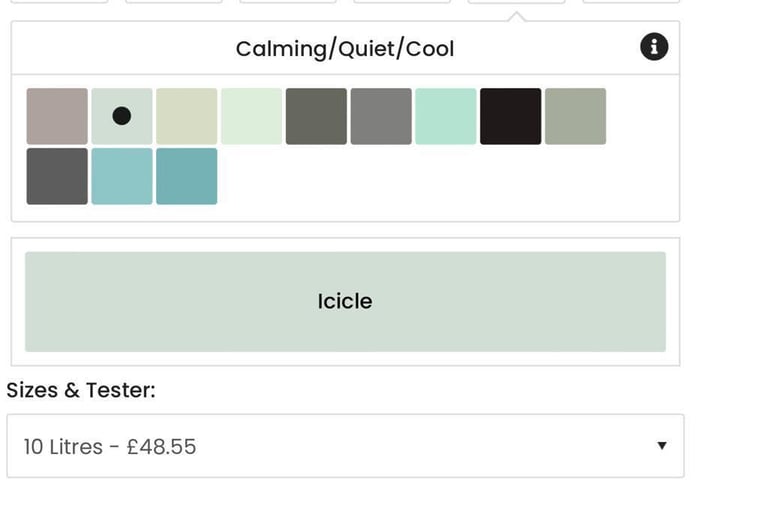The height and width of the screenshot is (523, 768).
Task: Click the large Icicle colour preview
Action: pyautogui.click(x=345, y=302)
